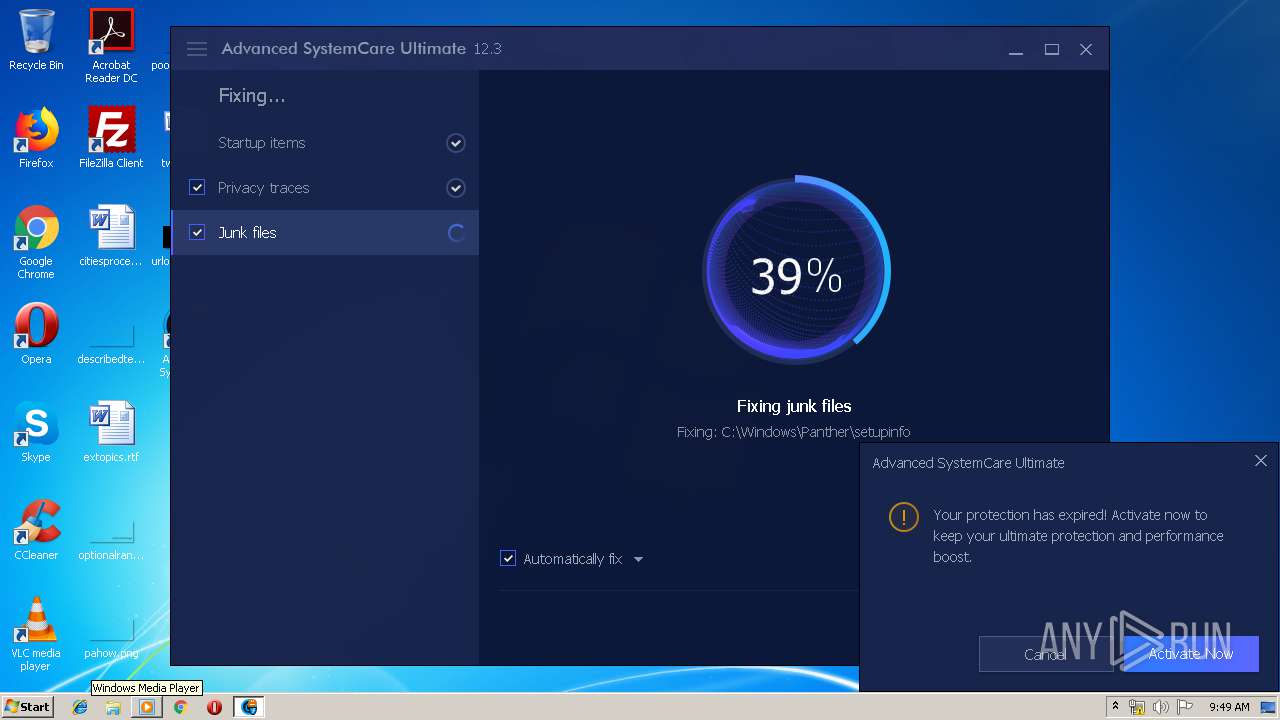Open FileZilla Client desktop shortcut
The height and width of the screenshot is (720, 1280).
[x=111, y=138]
